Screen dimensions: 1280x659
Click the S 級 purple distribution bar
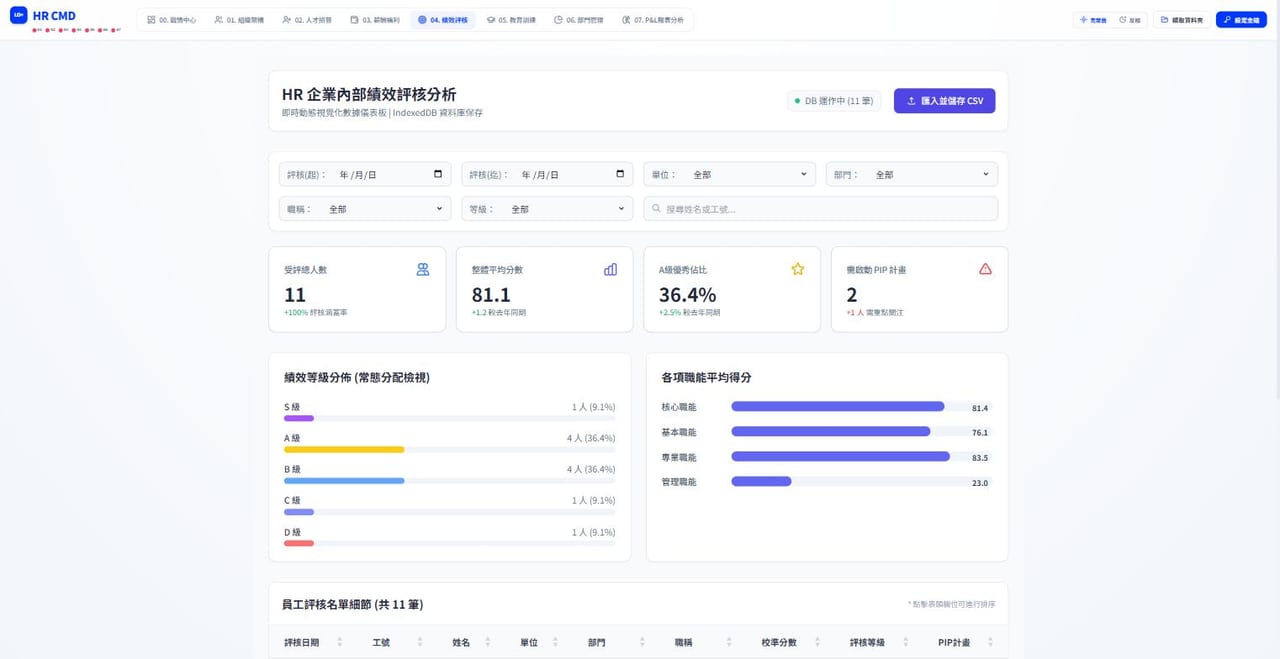[x=299, y=418]
